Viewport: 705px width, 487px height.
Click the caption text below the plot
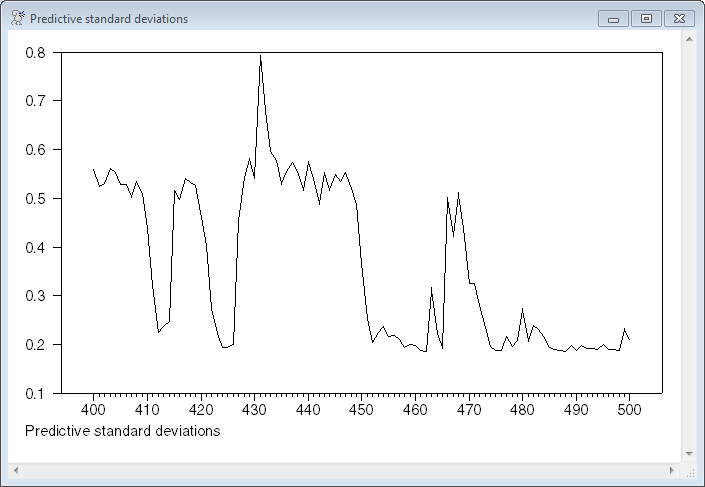[121, 431]
